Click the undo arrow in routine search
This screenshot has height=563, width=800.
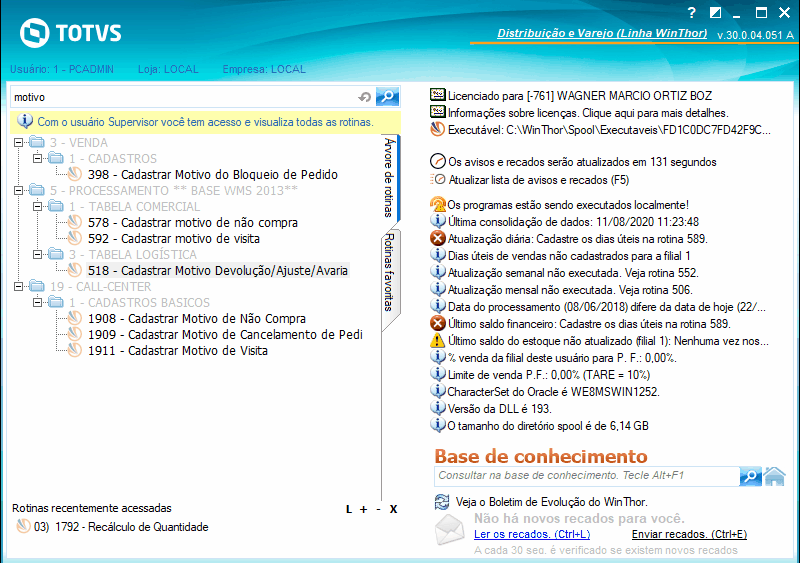pos(364,97)
